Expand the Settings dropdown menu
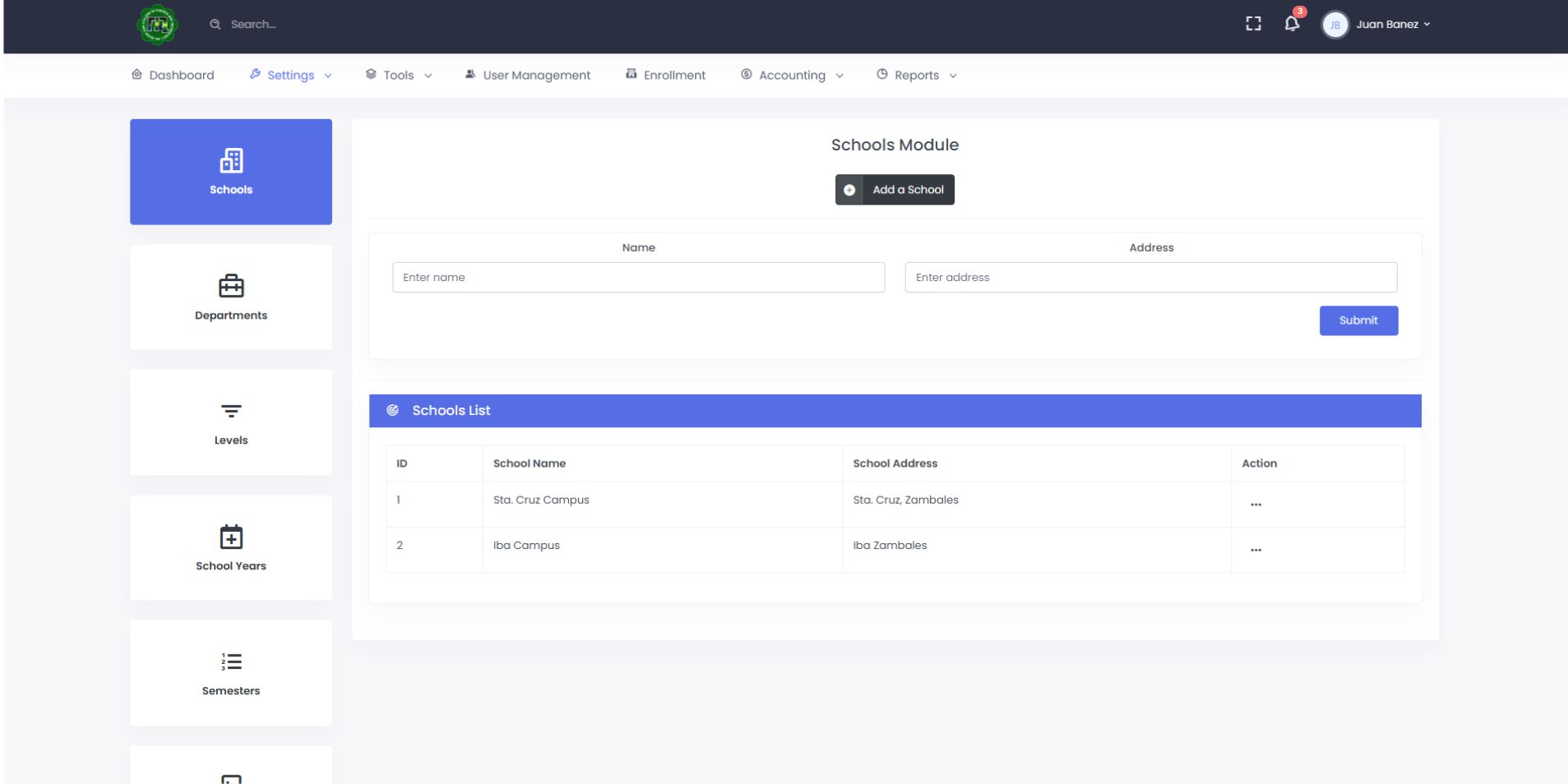 pos(291,76)
